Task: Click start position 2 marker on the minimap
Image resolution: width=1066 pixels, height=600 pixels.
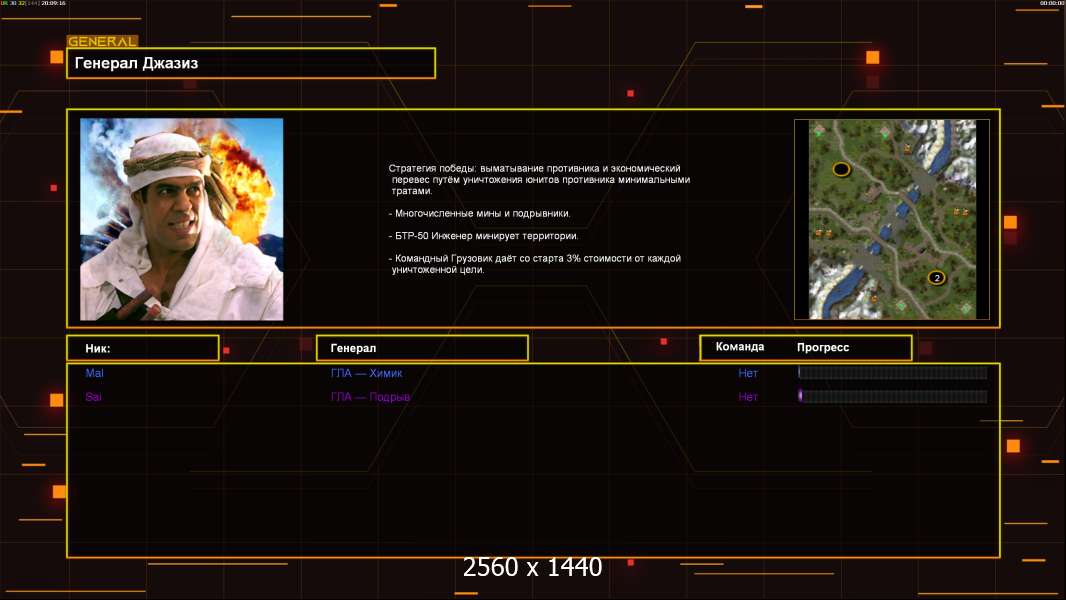Action: [x=936, y=277]
